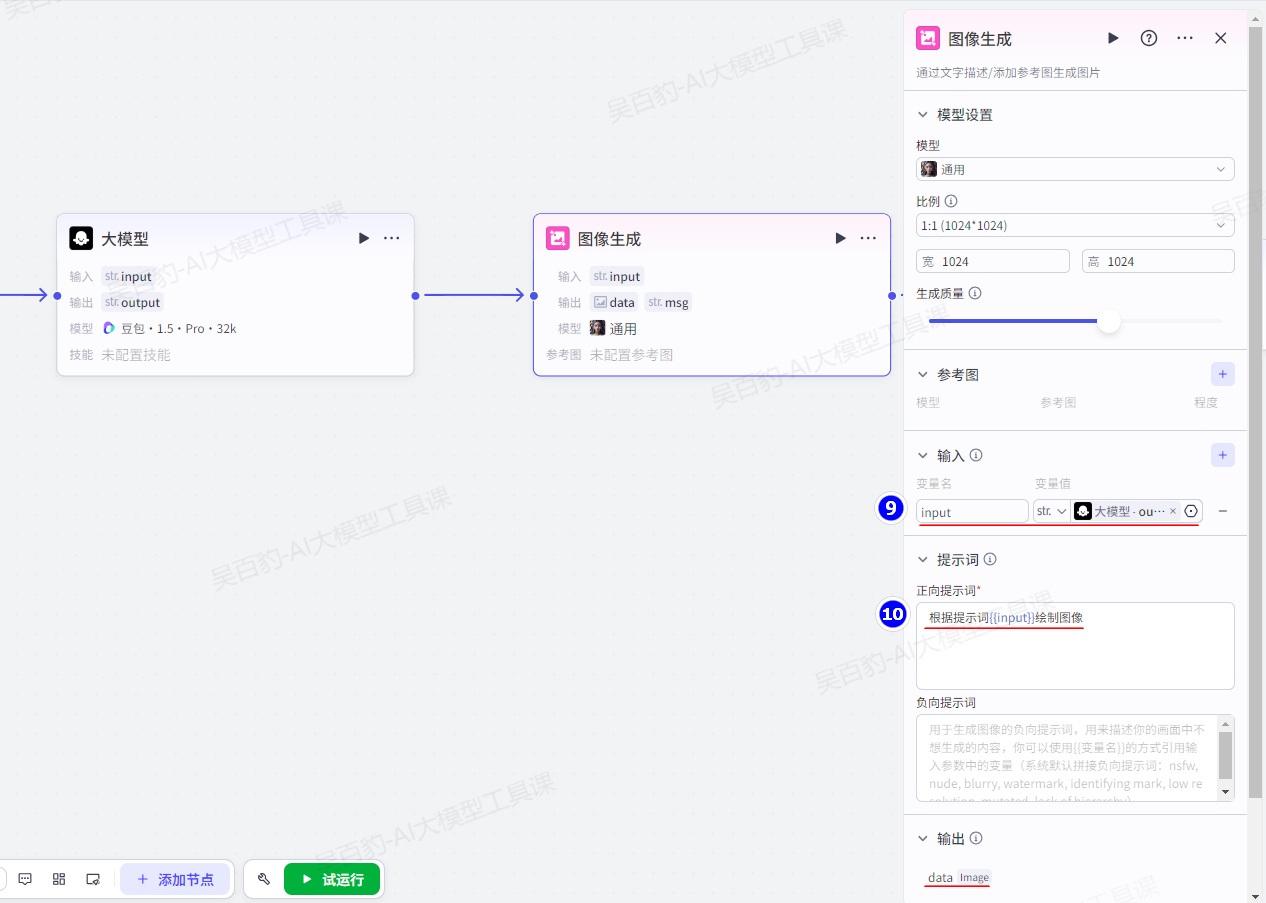Click the 添加节点 add node button
Viewport: 1266px width, 903px height.
pyautogui.click(x=175, y=879)
